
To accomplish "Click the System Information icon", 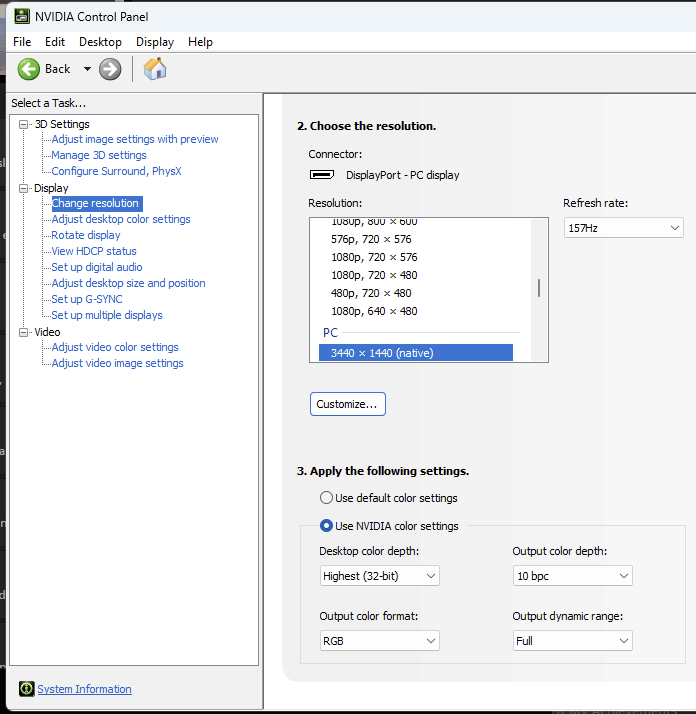I will click(x=26, y=688).
